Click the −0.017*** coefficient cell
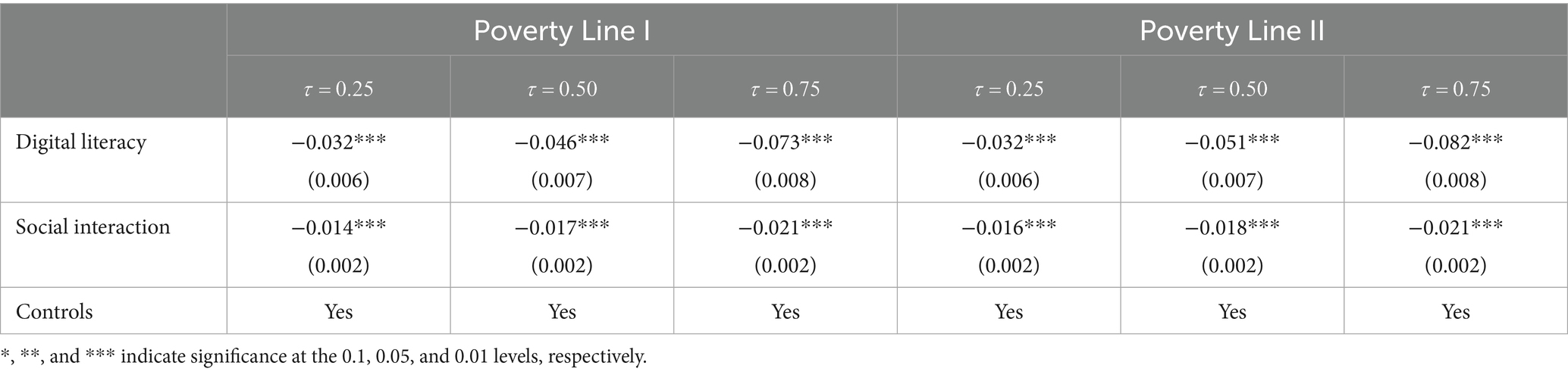Screen dimensions: 1568x375 tap(562, 227)
